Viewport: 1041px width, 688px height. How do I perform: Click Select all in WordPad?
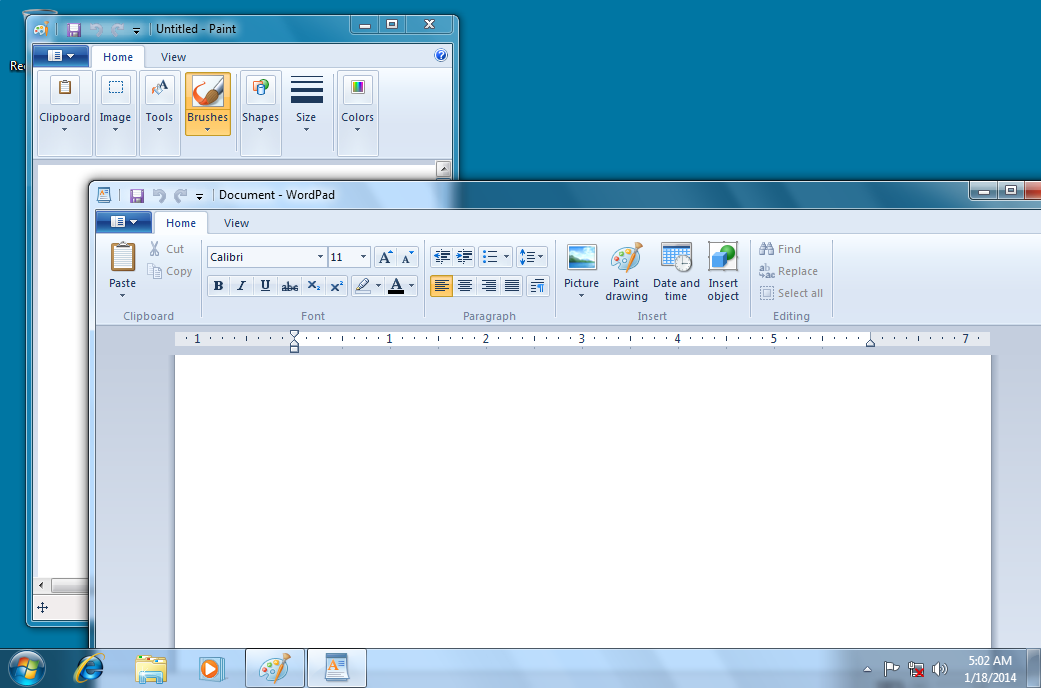pyautogui.click(x=791, y=293)
